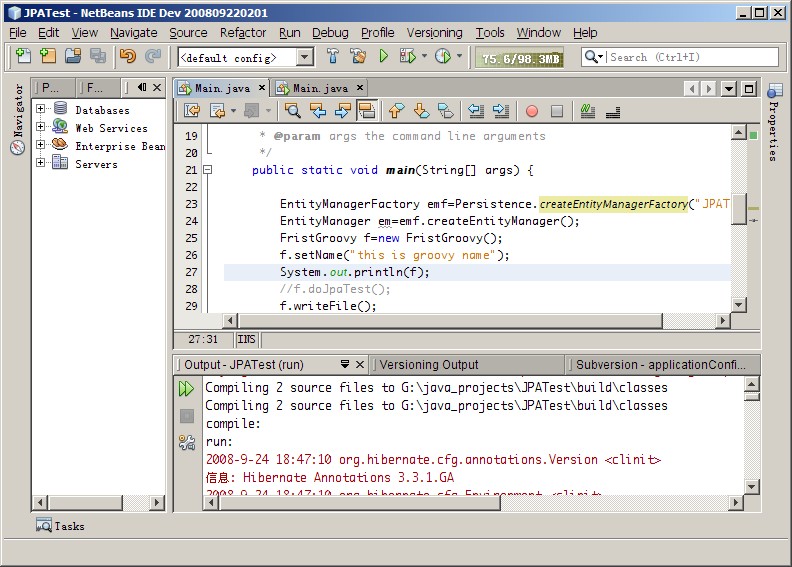
Task: Open the Properties side panel
Action: [773, 122]
